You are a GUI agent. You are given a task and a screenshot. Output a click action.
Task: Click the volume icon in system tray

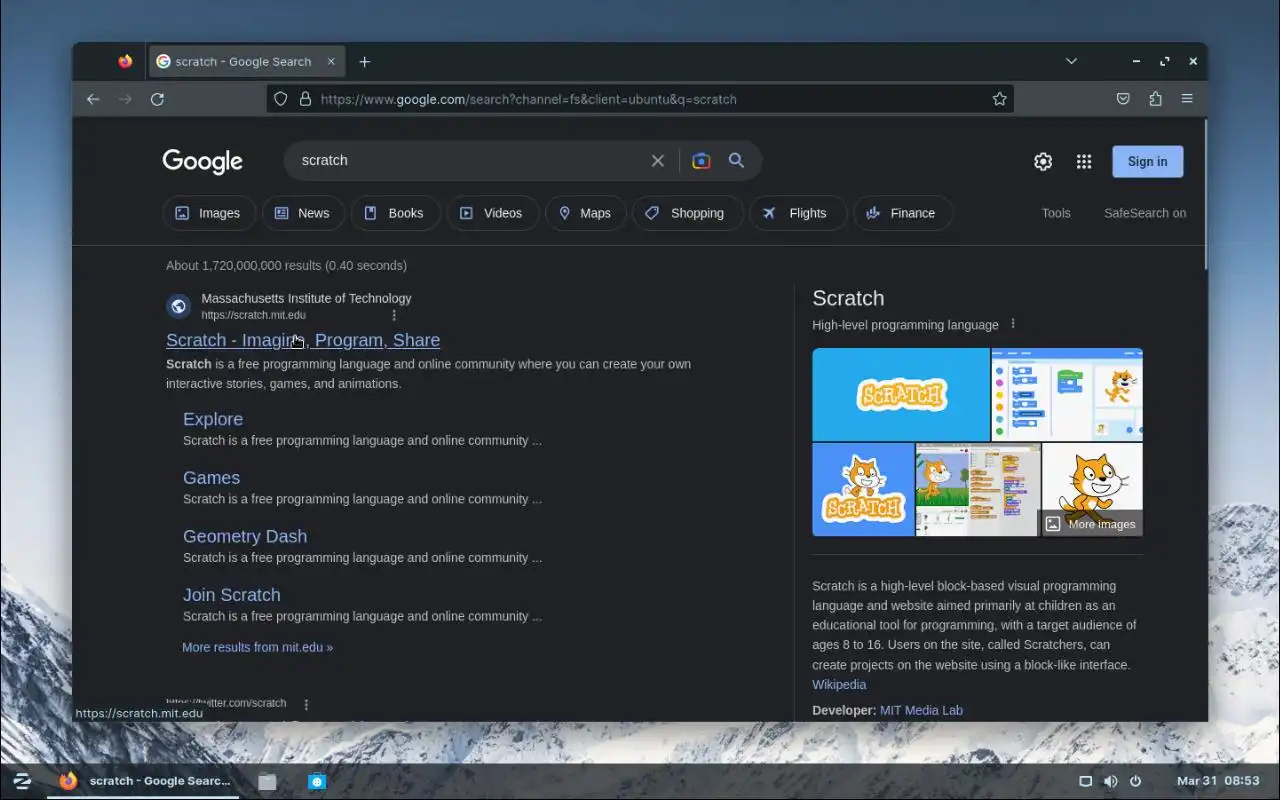pyautogui.click(x=1110, y=781)
